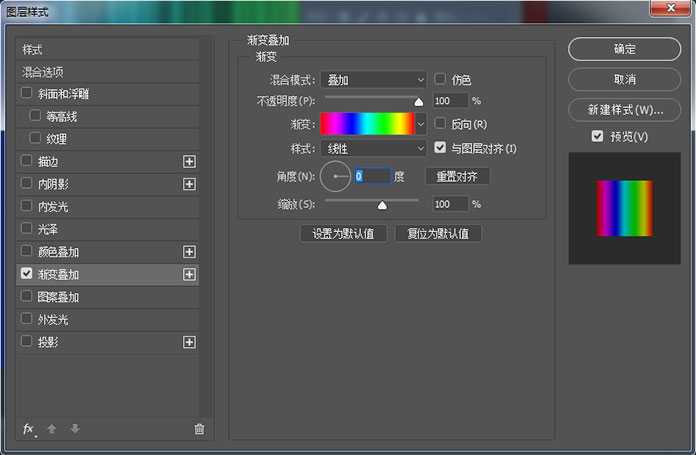696x455 pixels.
Task: Click the plus icon beside 描边
Action: (189, 161)
